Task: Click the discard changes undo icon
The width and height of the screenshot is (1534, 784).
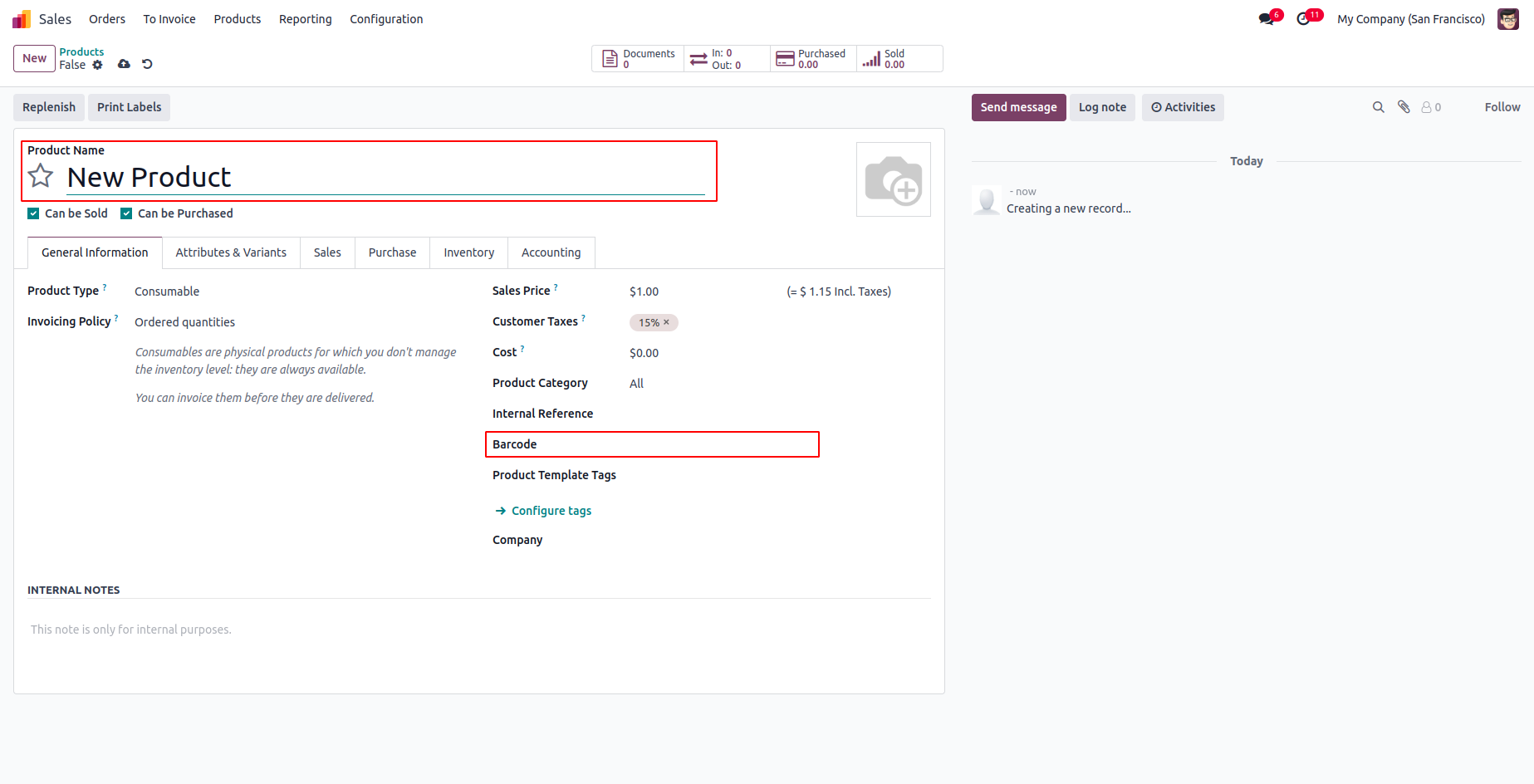Action: 147,64
